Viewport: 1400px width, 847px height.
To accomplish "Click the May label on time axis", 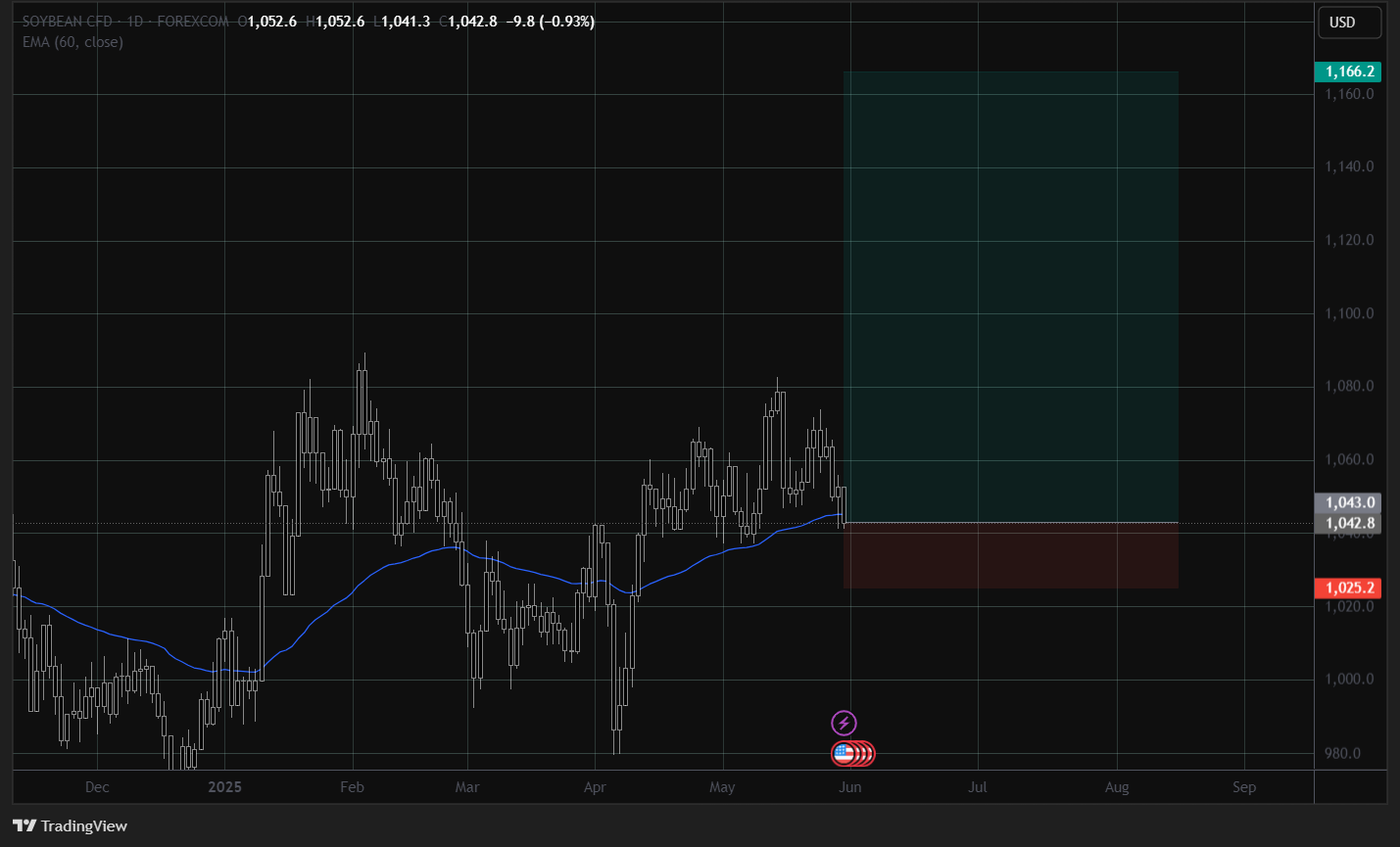I will pos(722,787).
